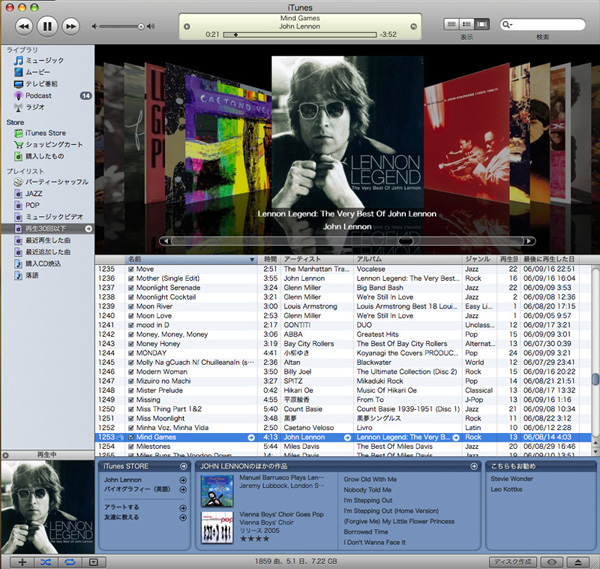This screenshot has width=600, height=569.
Task: Toggle the repeat button
Action: (70, 562)
